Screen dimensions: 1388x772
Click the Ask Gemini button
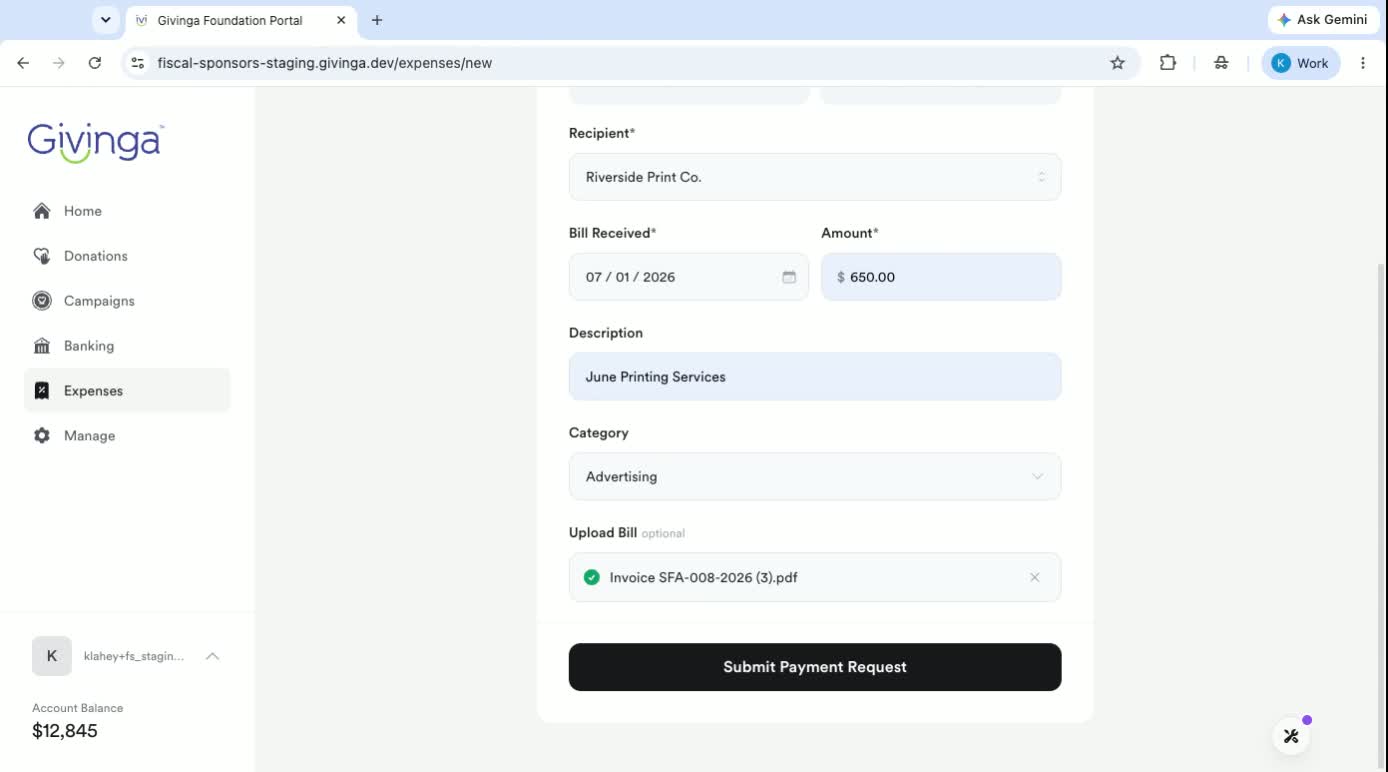[x=1322, y=20]
